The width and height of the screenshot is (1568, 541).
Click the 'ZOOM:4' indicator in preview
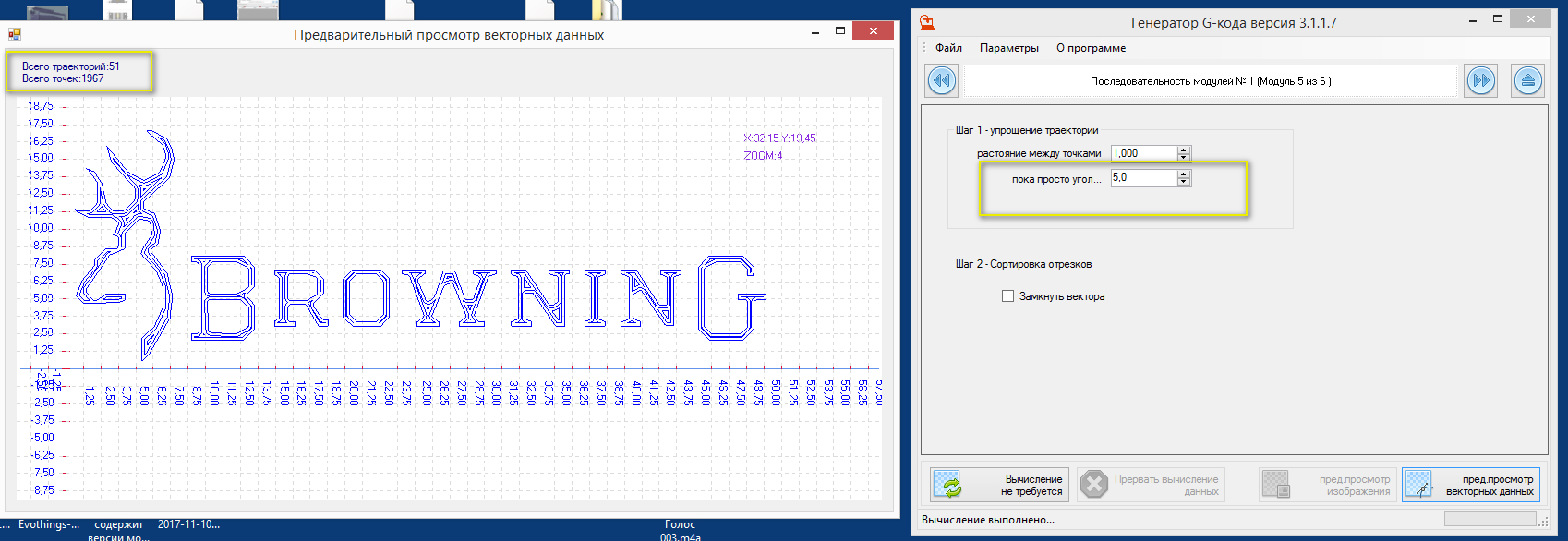[x=763, y=156]
